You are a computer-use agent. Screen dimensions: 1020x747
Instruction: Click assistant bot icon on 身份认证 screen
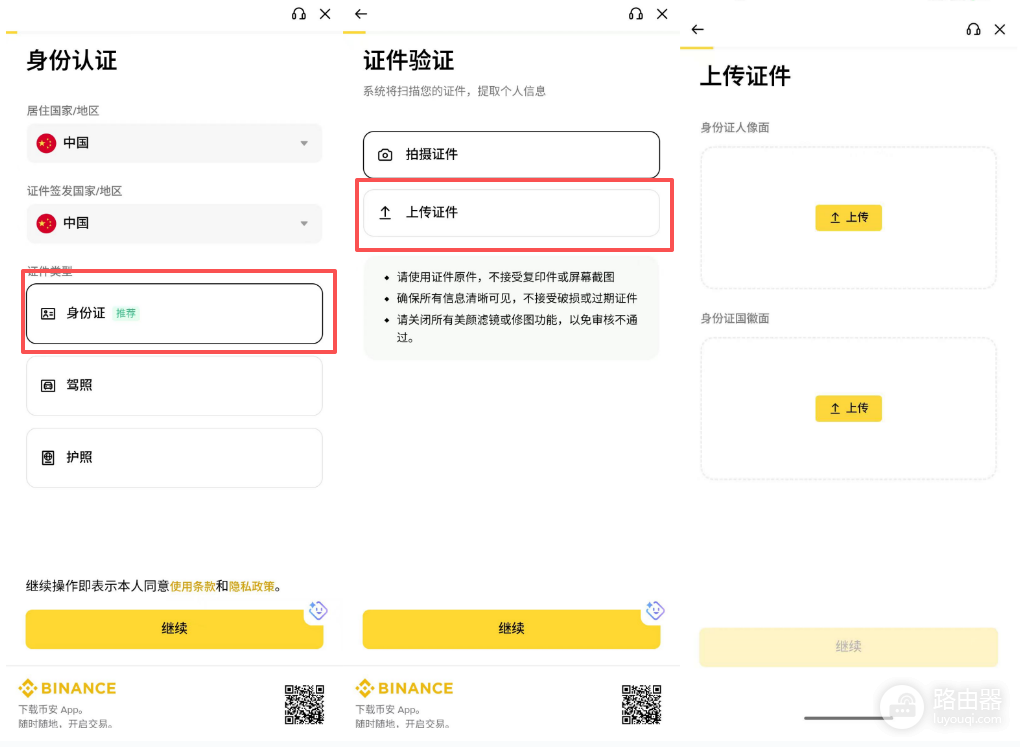tap(318, 610)
